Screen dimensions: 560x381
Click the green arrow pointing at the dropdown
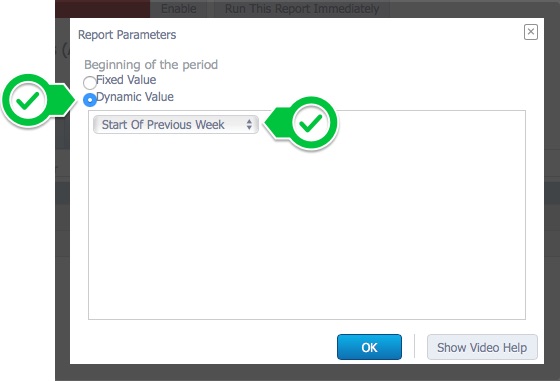click(278, 123)
